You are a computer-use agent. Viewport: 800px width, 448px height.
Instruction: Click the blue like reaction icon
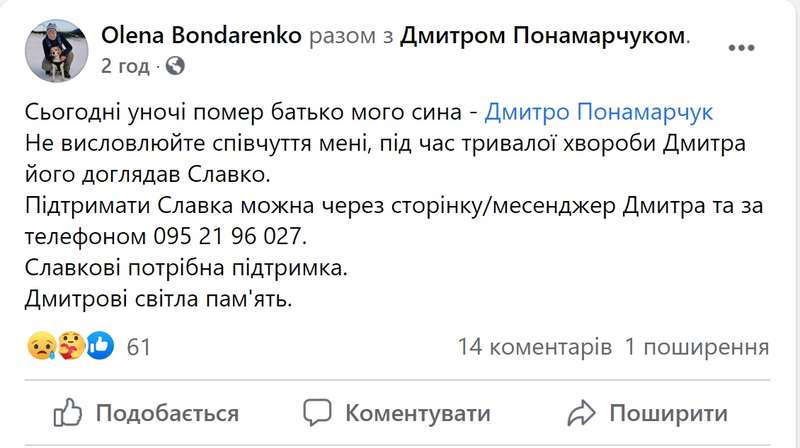pyautogui.click(x=101, y=347)
